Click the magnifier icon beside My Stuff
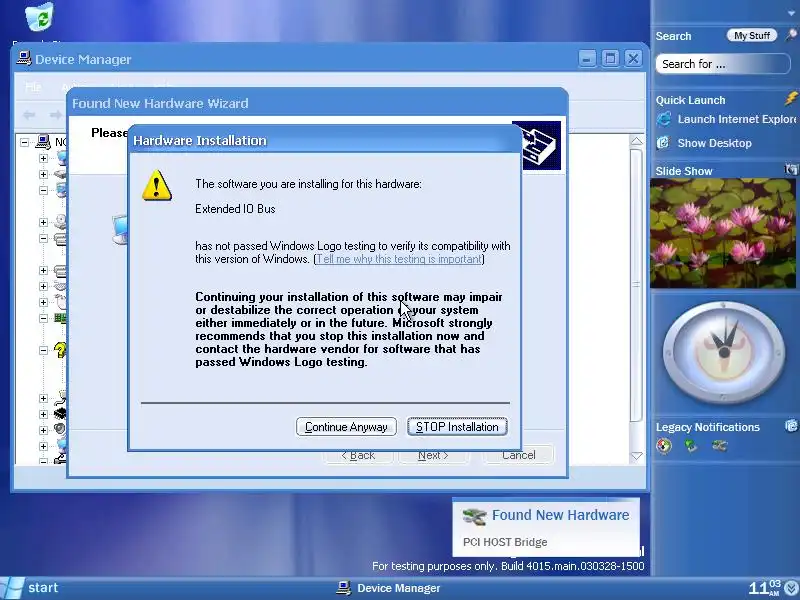Image resolution: width=800 pixels, height=600 pixels. point(790,35)
